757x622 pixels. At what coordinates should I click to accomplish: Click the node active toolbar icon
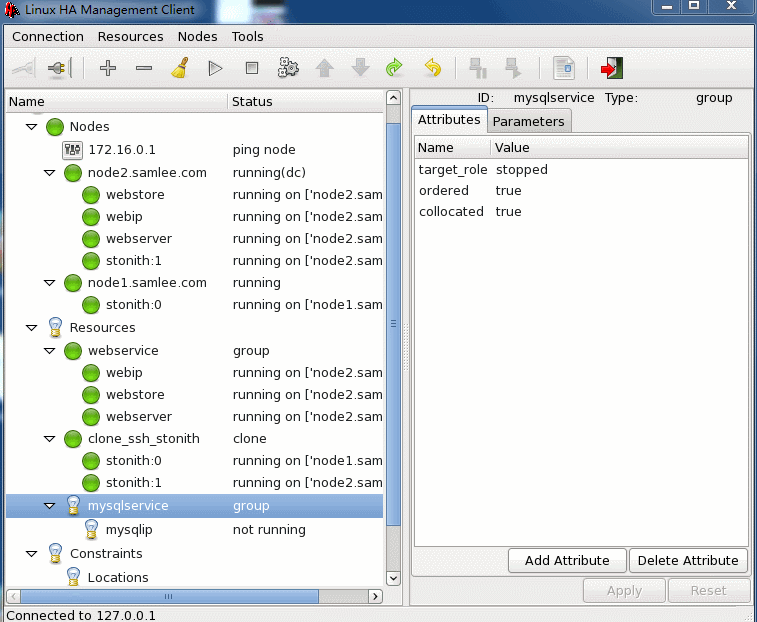coord(514,68)
